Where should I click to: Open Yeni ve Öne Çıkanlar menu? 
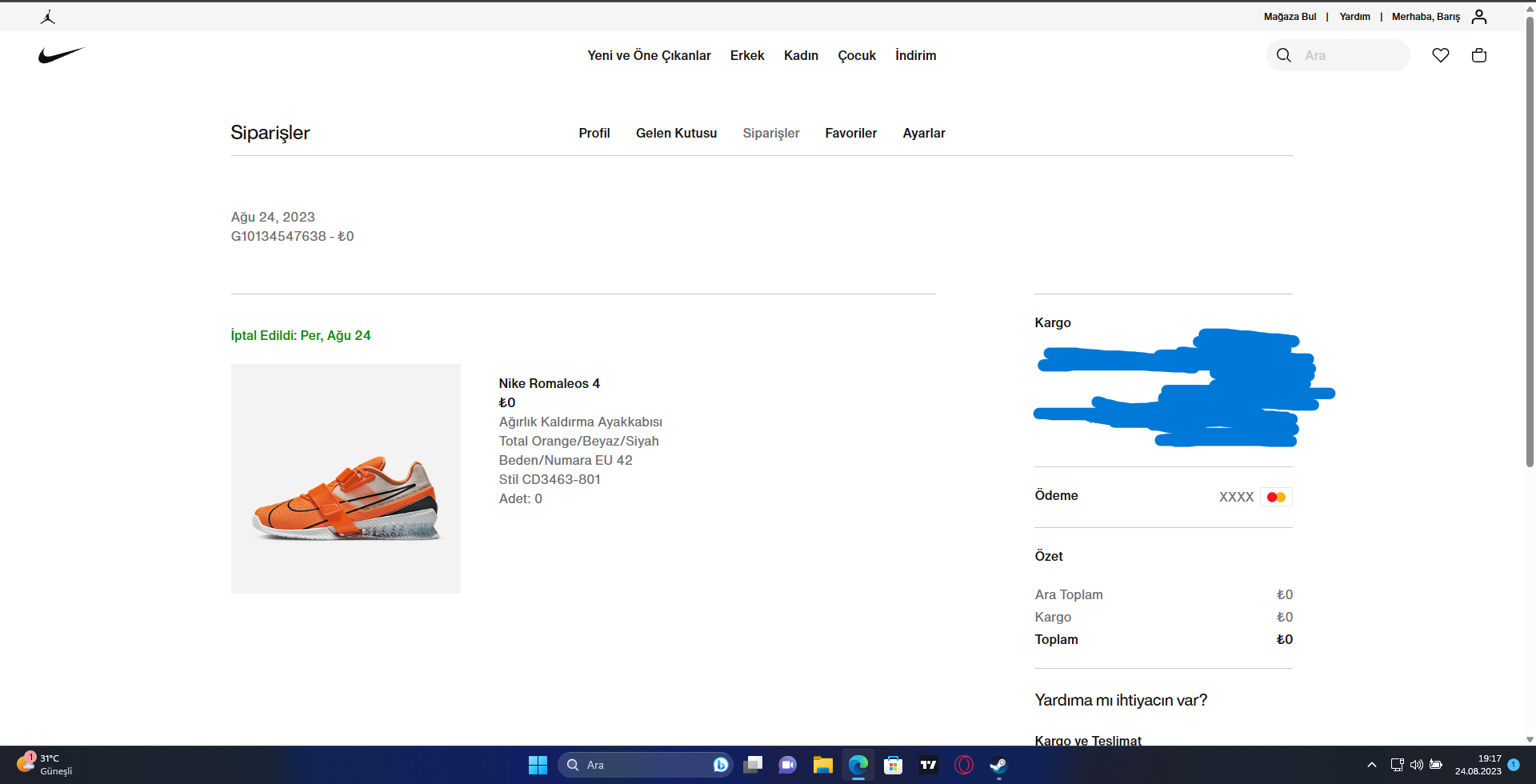(649, 55)
